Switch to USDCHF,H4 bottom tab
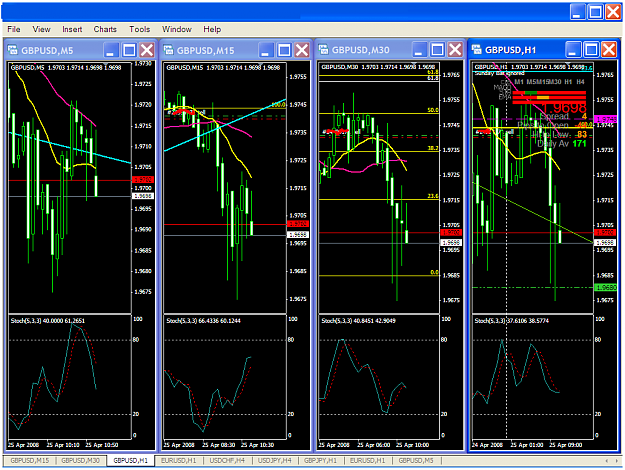625x470 pixels. (227, 460)
